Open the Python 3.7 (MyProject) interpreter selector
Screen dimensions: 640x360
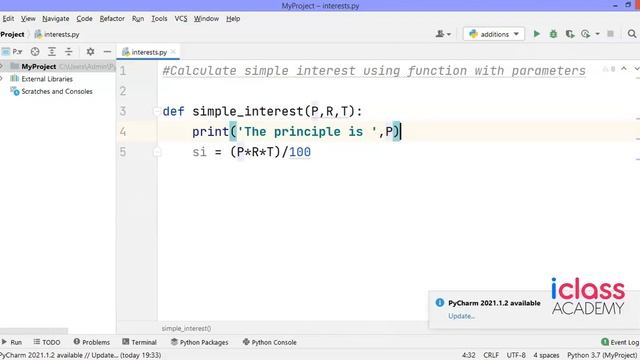pos(602,355)
